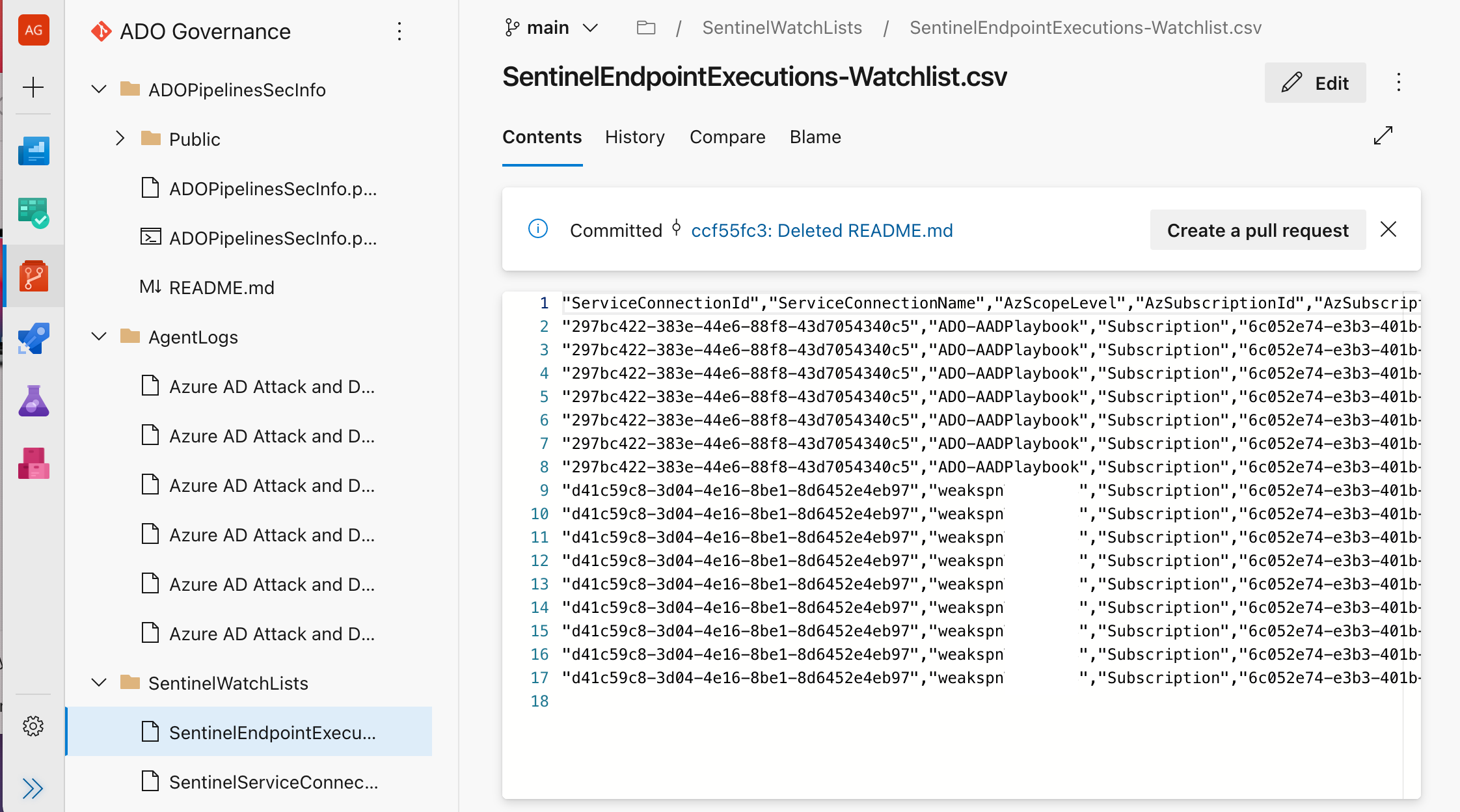Open the Test Plans flask icon
The width and height of the screenshot is (1460, 812).
tap(33, 401)
